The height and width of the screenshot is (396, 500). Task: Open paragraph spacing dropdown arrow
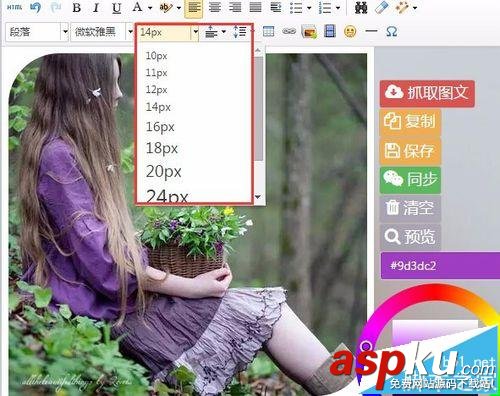tap(224, 32)
